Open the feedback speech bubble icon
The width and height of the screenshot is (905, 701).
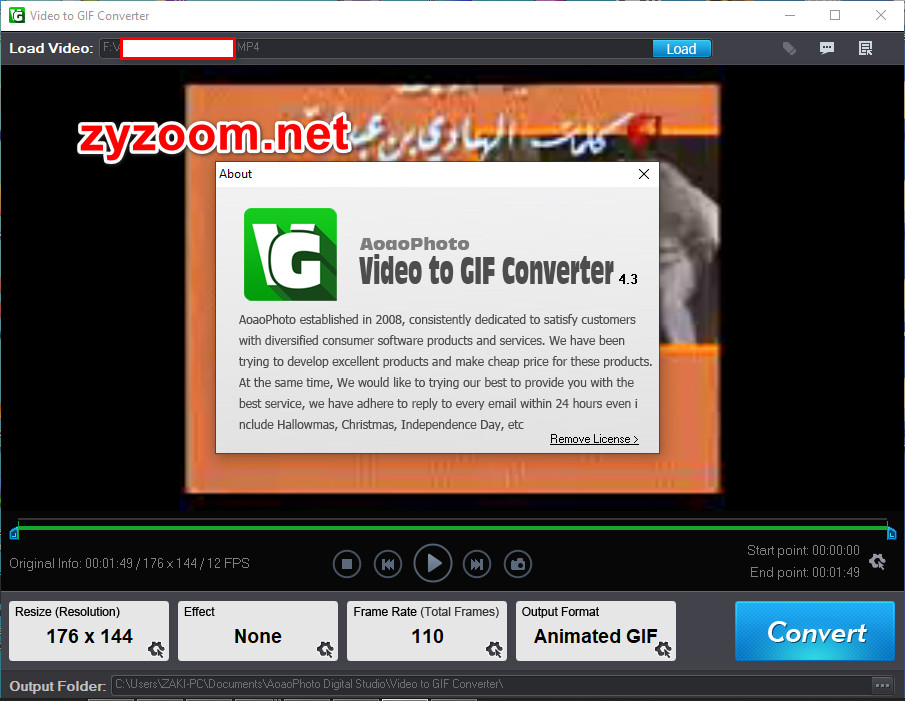tap(827, 48)
